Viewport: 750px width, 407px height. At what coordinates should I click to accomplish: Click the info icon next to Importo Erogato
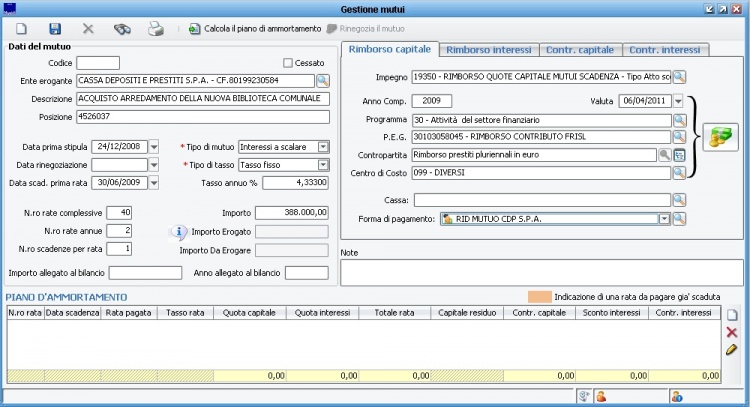pos(180,232)
